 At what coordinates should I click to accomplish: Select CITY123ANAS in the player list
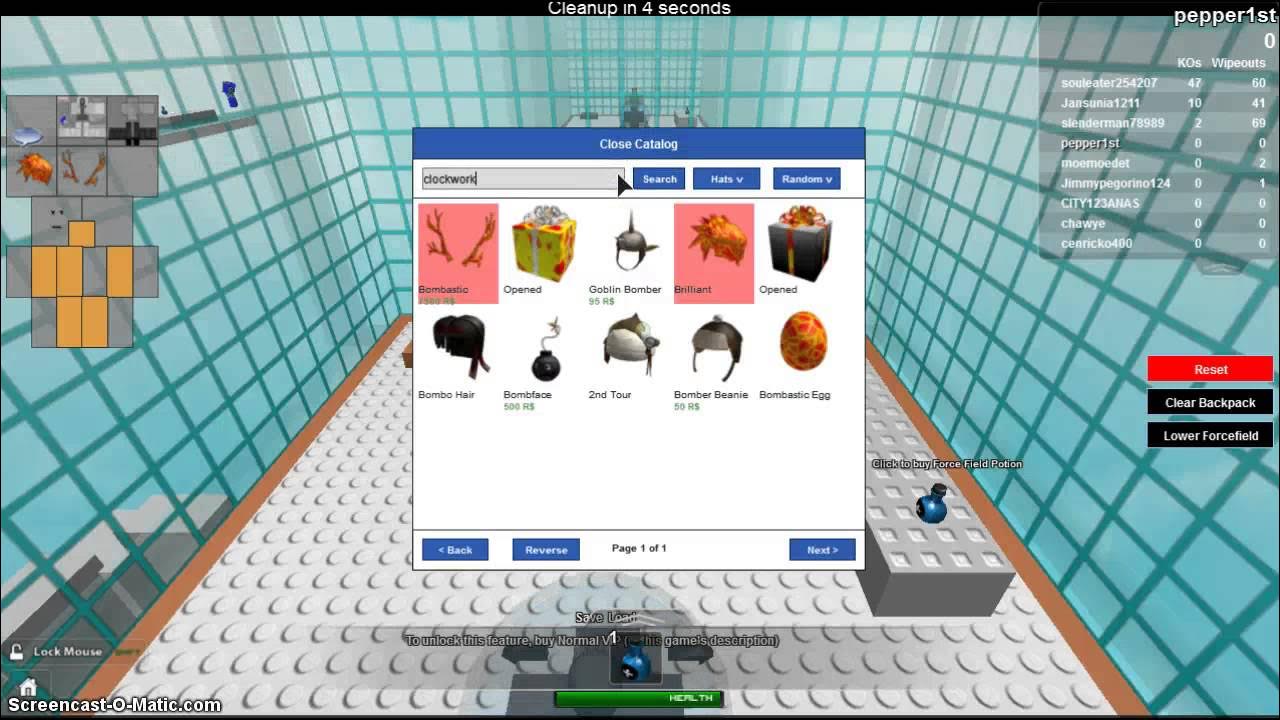1100,203
